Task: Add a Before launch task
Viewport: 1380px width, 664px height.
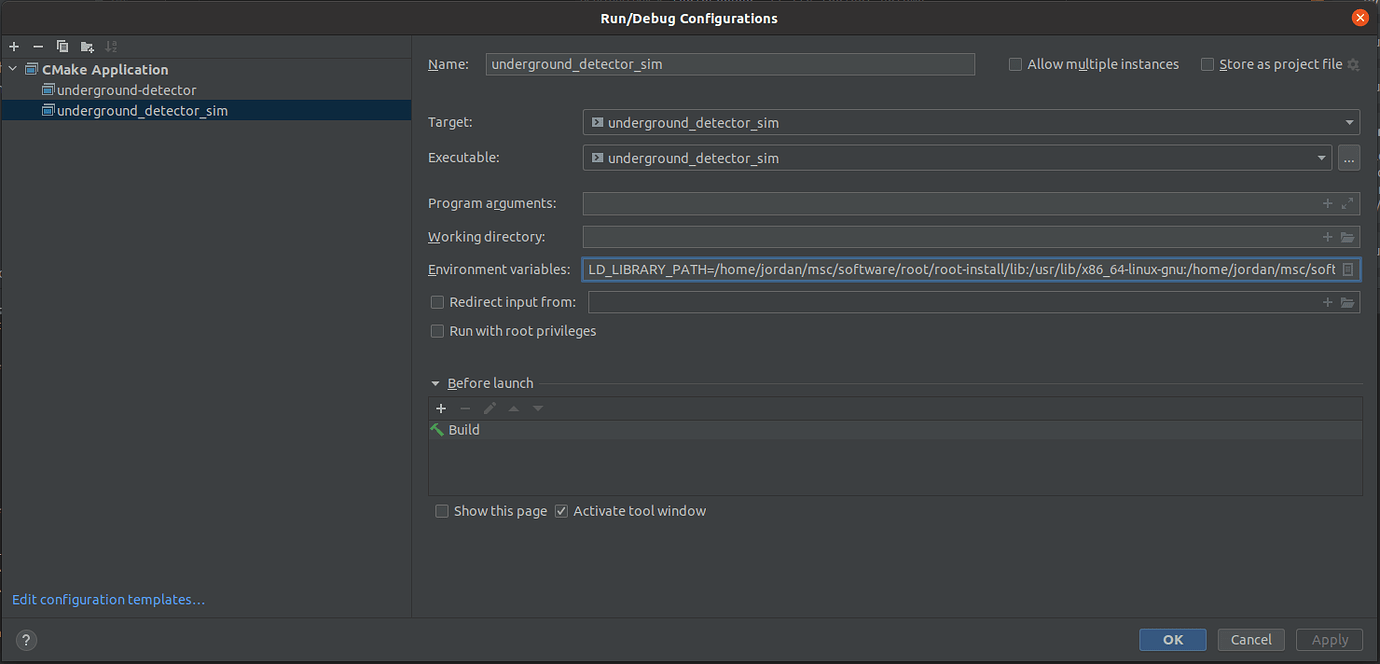Action: [x=440, y=408]
